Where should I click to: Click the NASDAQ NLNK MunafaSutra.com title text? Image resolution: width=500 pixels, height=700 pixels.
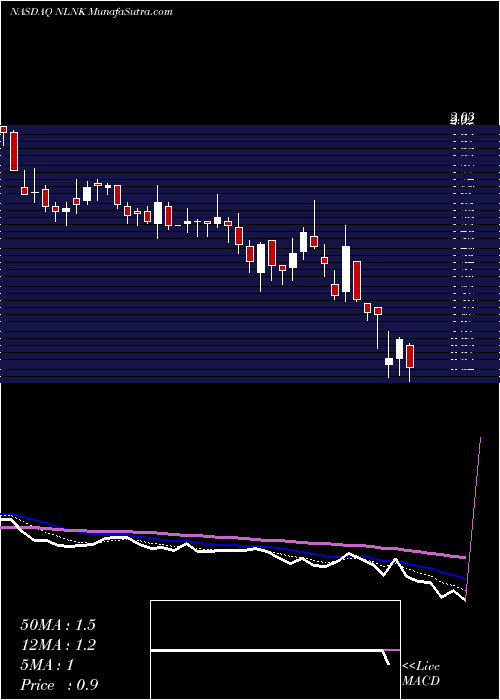coord(91,12)
